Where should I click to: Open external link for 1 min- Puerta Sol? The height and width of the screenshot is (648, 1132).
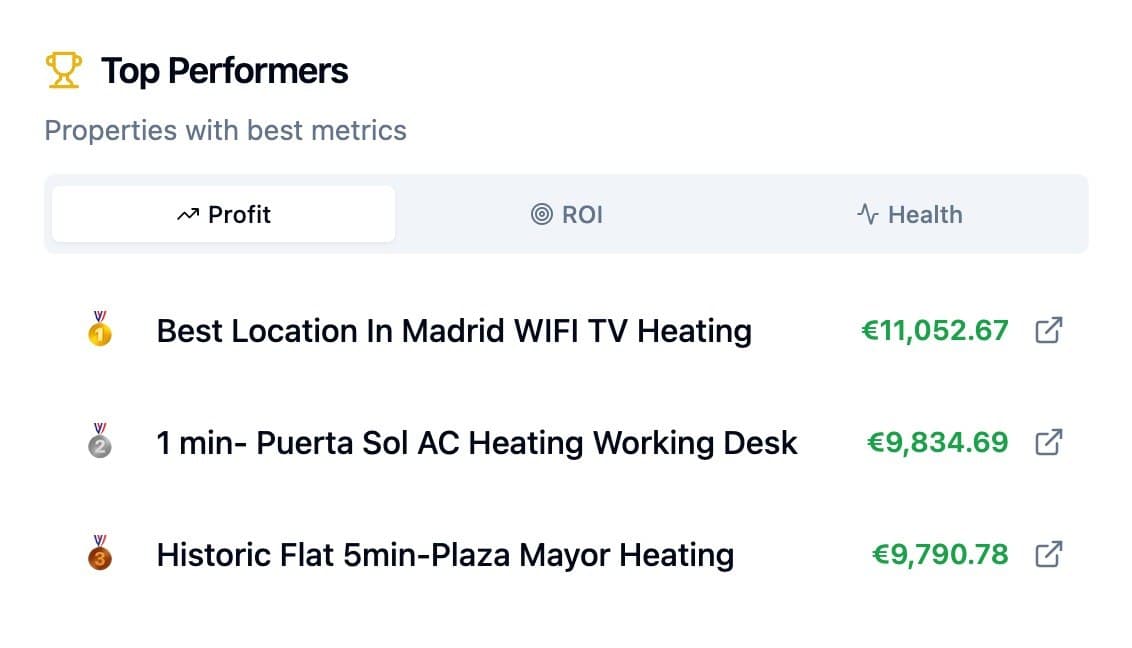[x=1048, y=442]
